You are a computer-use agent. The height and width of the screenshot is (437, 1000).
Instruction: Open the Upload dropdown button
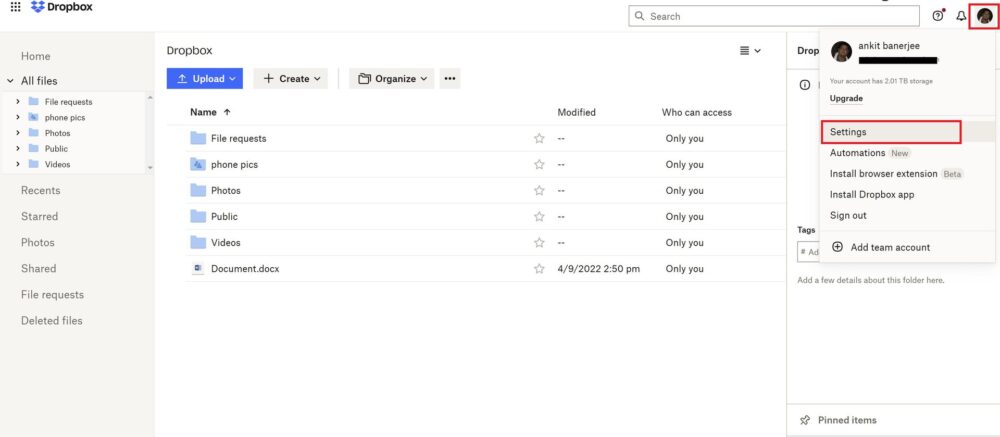[x=204, y=79]
